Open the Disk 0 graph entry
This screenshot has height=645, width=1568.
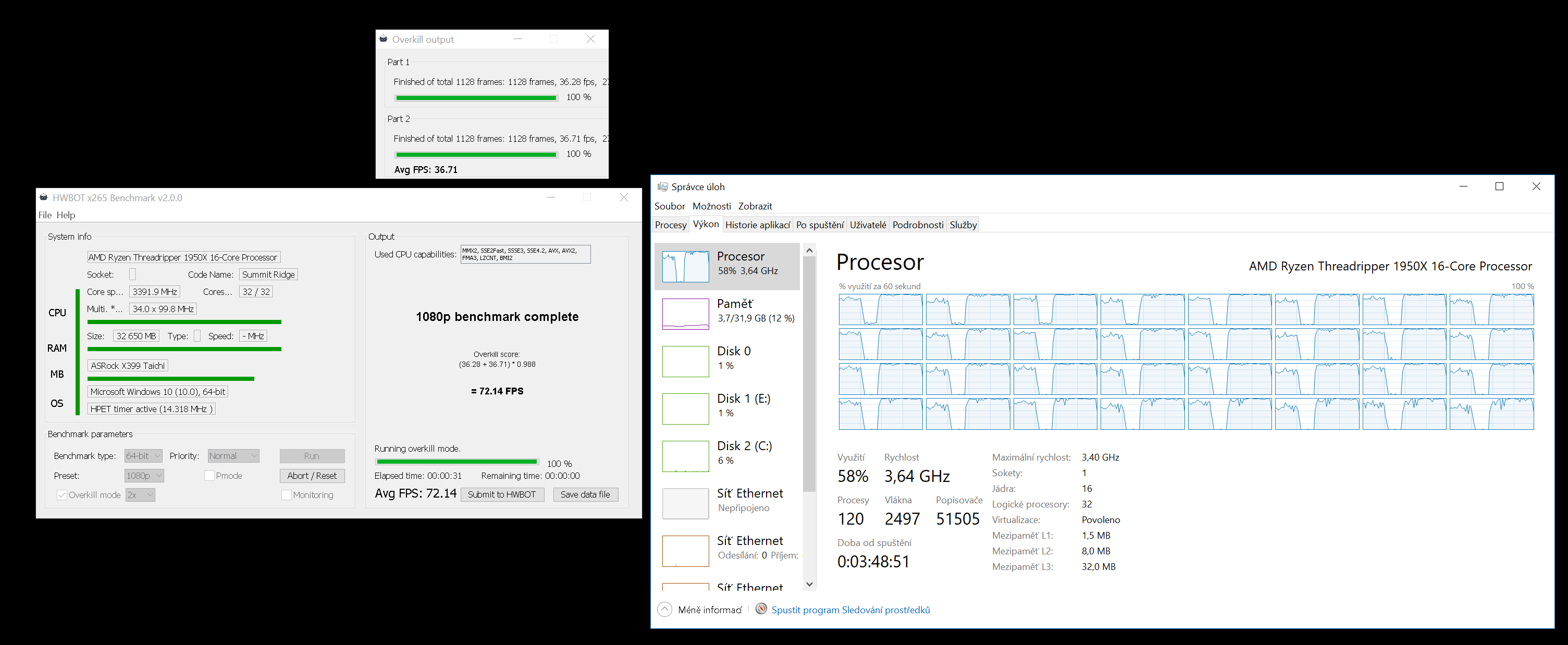[685, 362]
